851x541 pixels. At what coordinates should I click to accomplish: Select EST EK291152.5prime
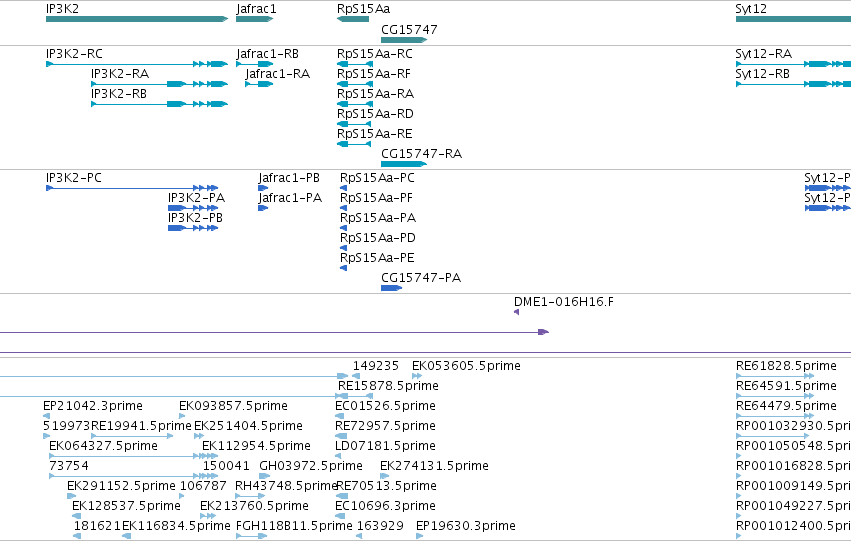pyautogui.click(x=72, y=496)
